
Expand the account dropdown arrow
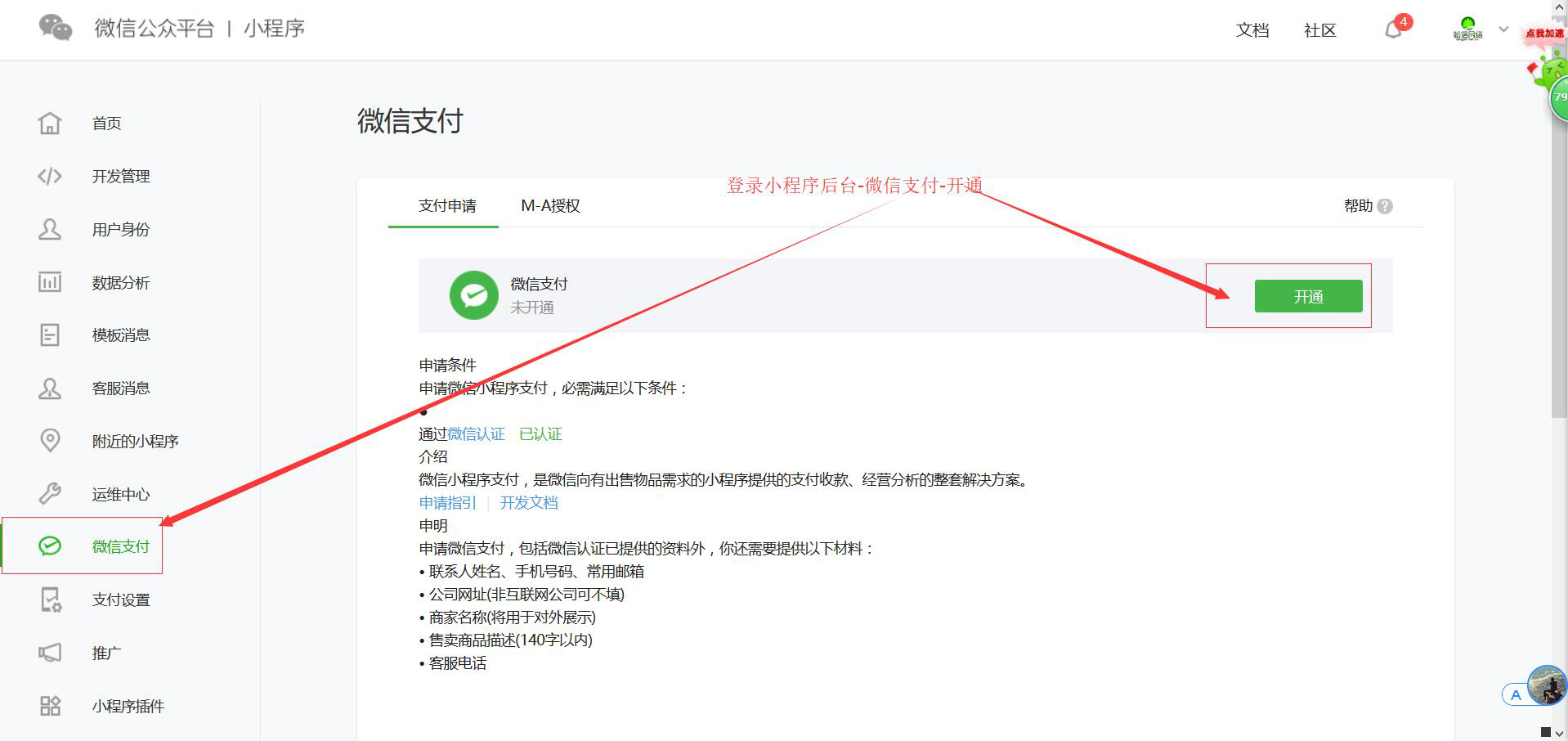(x=1503, y=29)
